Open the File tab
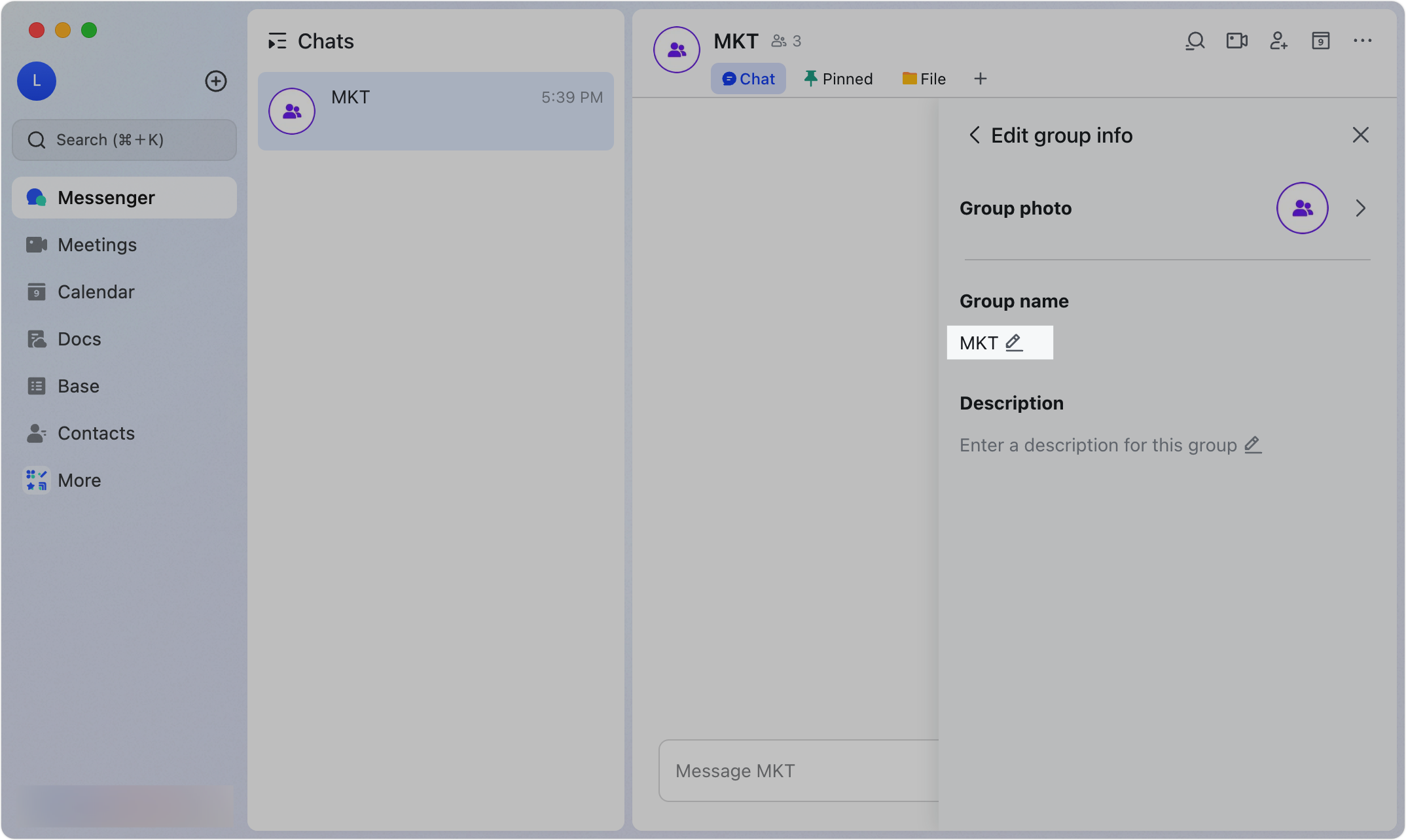The height and width of the screenshot is (840, 1406). click(924, 79)
